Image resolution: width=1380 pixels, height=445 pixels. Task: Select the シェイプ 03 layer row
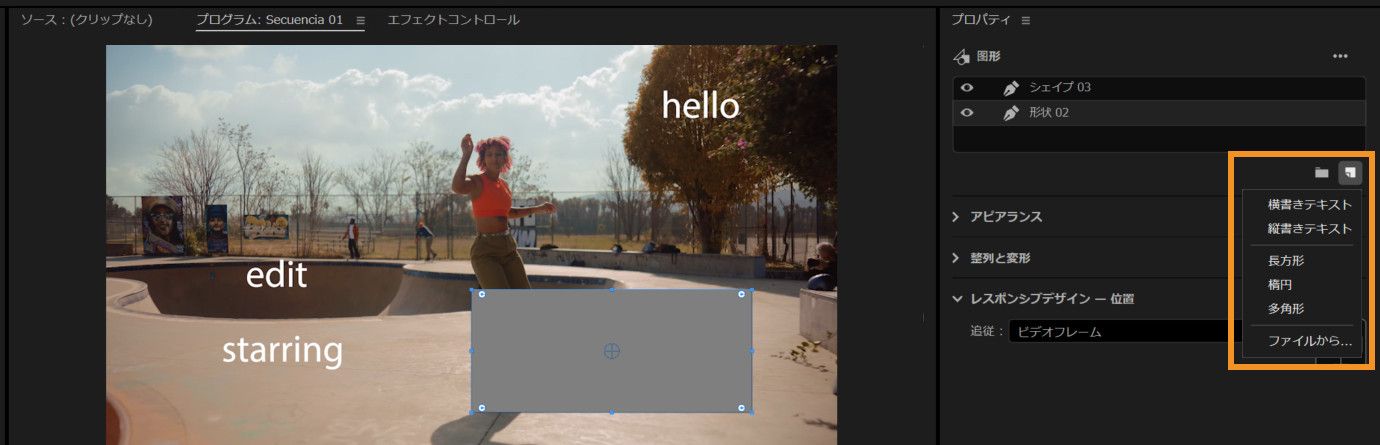[x=1159, y=88]
